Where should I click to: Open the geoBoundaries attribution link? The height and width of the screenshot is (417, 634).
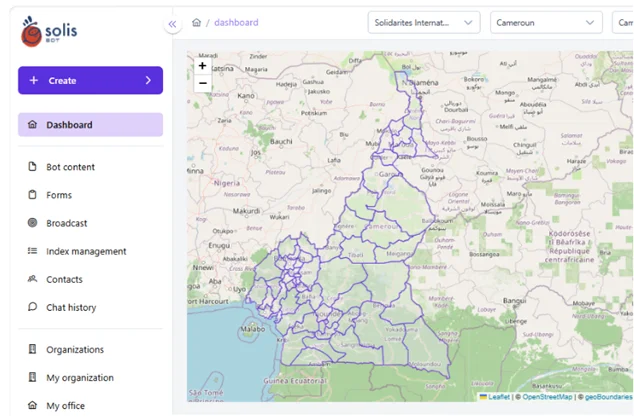609,397
